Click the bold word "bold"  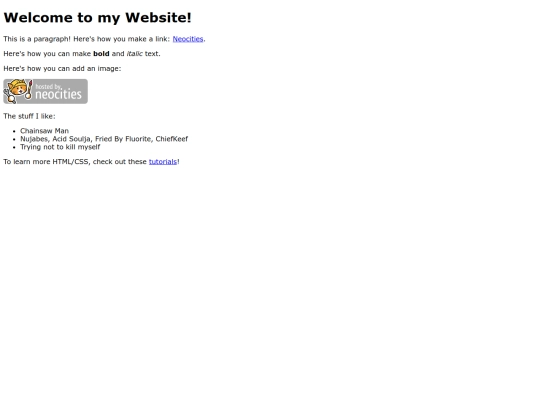(x=101, y=54)
